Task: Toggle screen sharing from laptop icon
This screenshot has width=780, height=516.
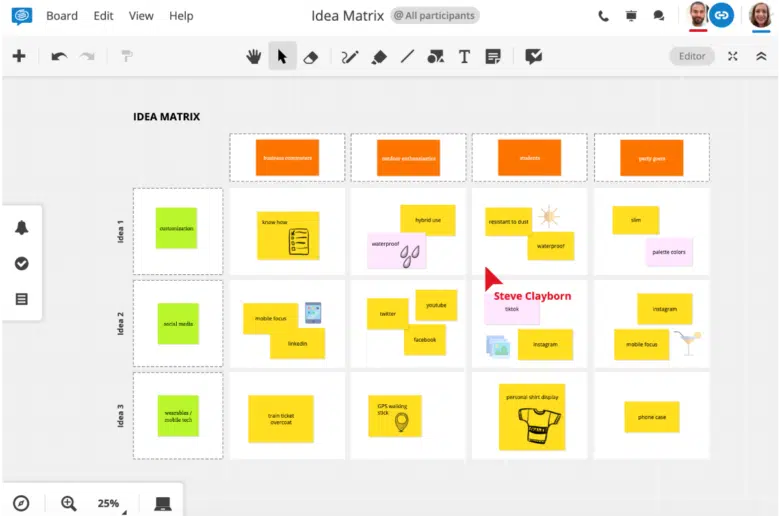Action: pos(163,503)
